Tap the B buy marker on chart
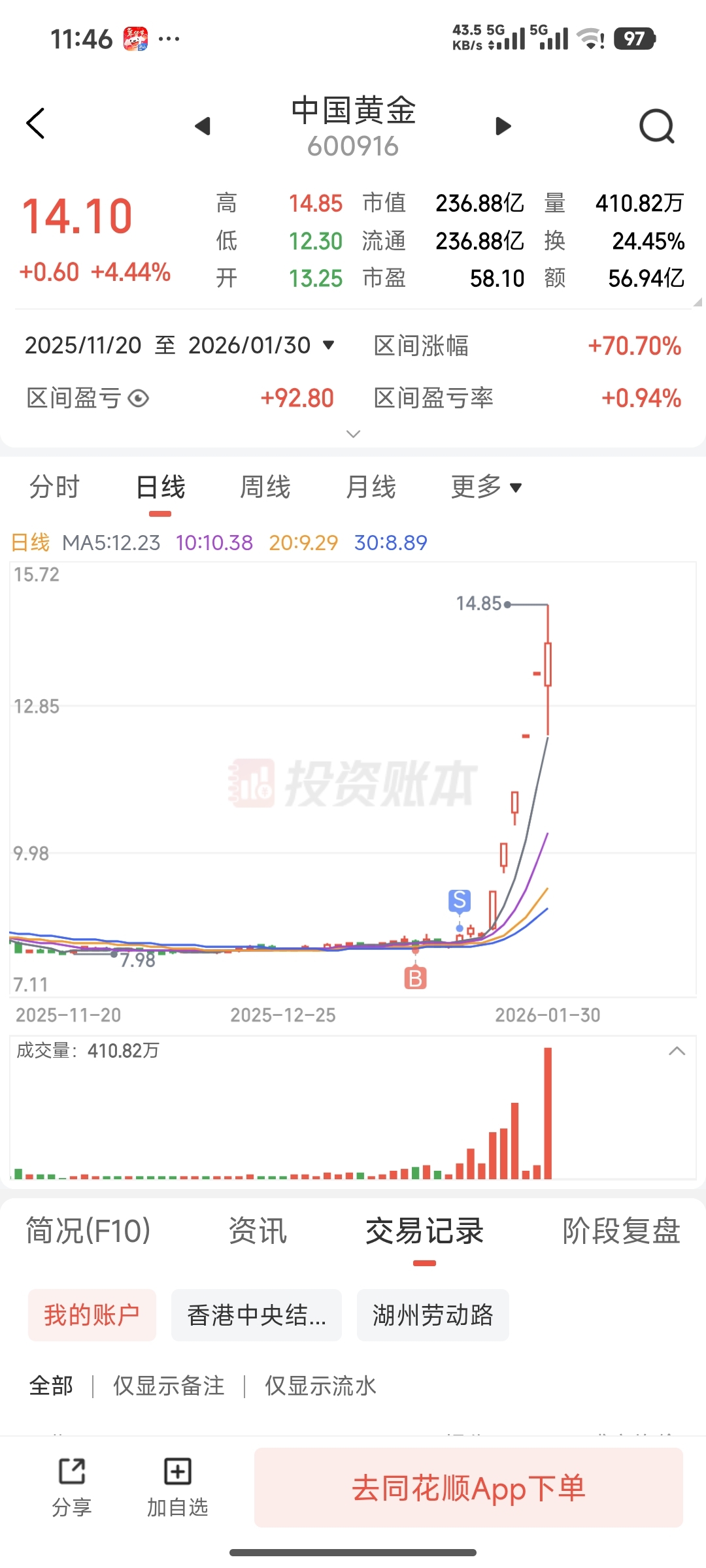The width and height of the screenshot is (706, 1568). (x=415, y=978)
